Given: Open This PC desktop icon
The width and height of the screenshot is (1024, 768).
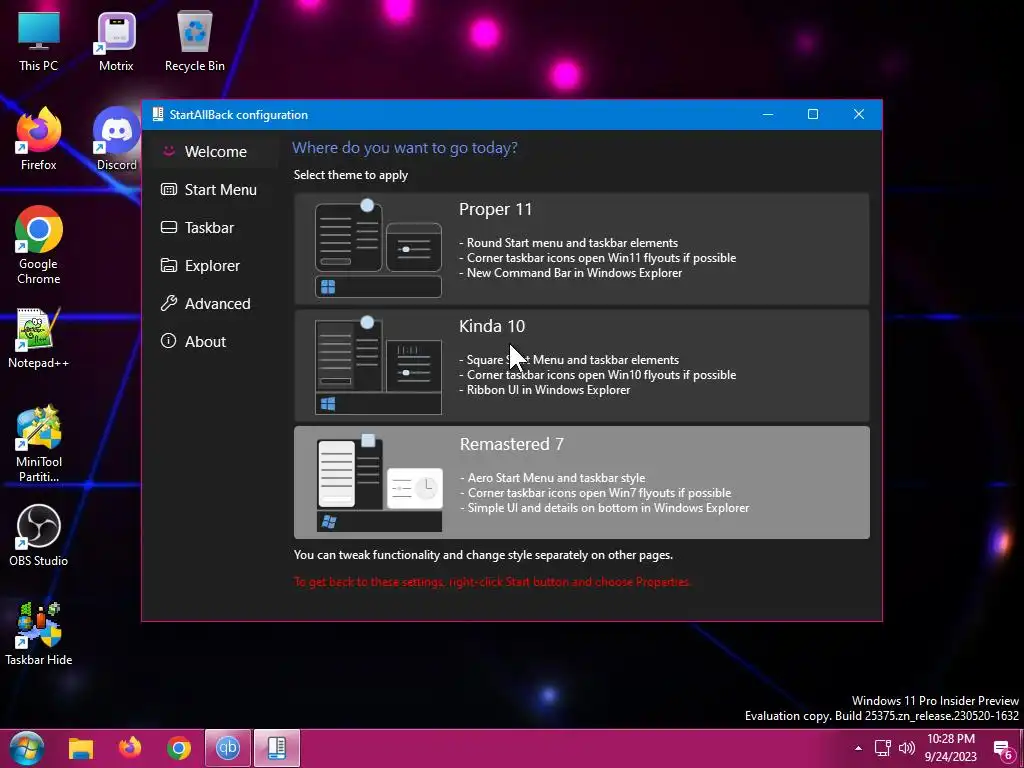Looking at the screenshot, I should [x=39, y=41].
